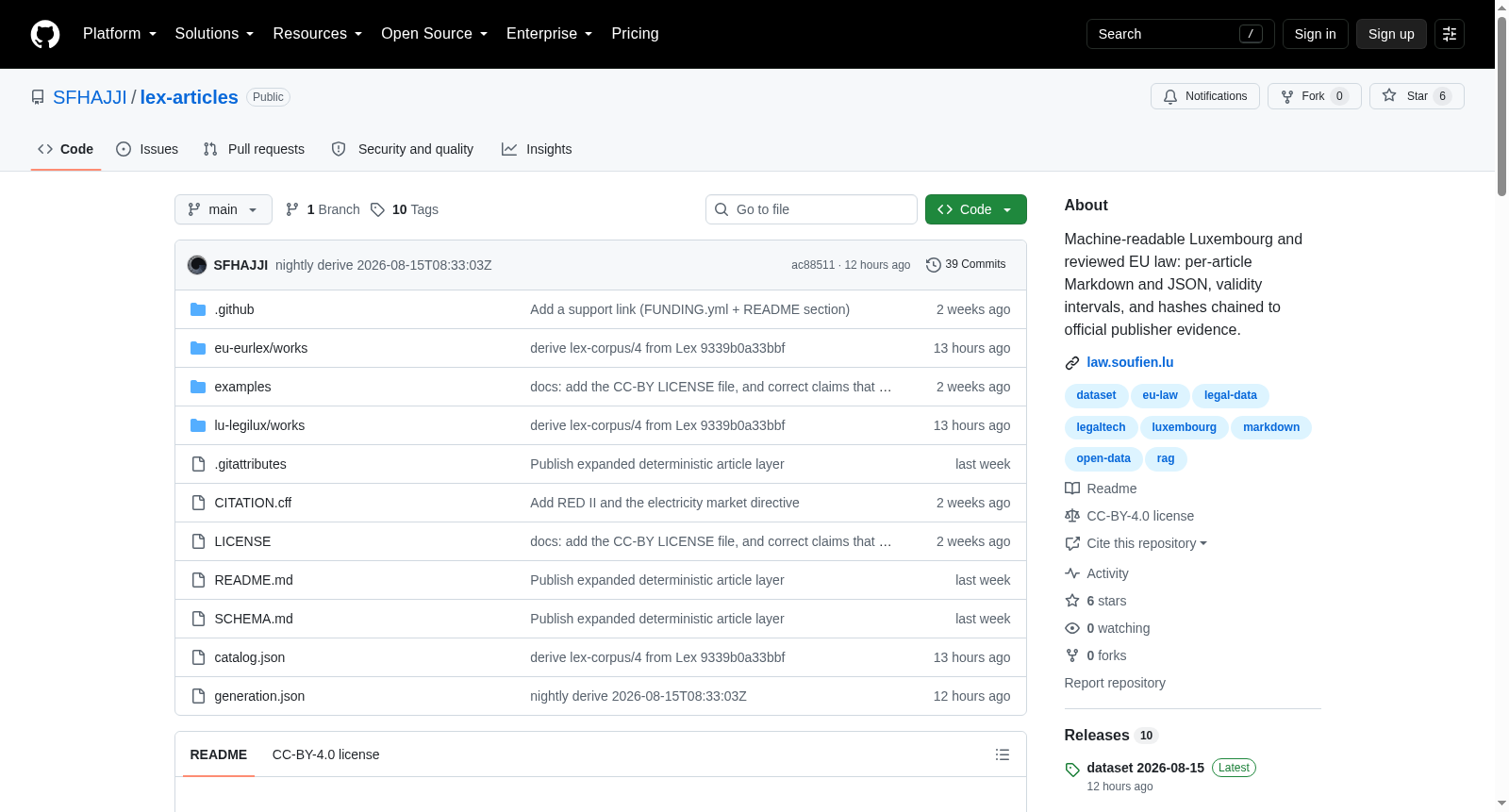Viewport: 1509px width, 812px height.
Task: Click the Go to file input
Action: [x=811, y=209]
